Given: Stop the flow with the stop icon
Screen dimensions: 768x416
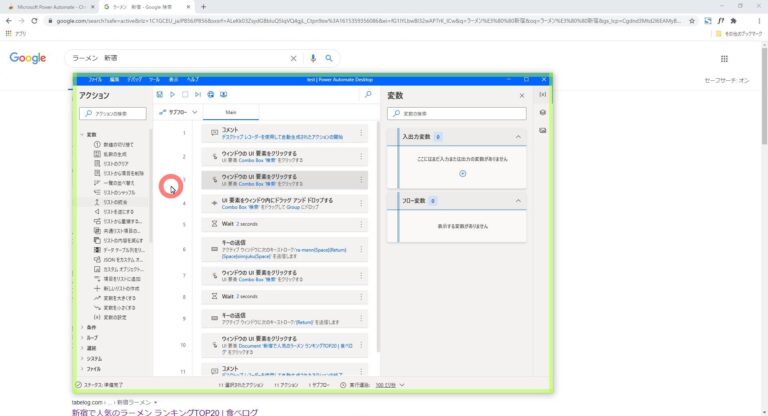Looking at the screenshot, I should tap(185, 95).
